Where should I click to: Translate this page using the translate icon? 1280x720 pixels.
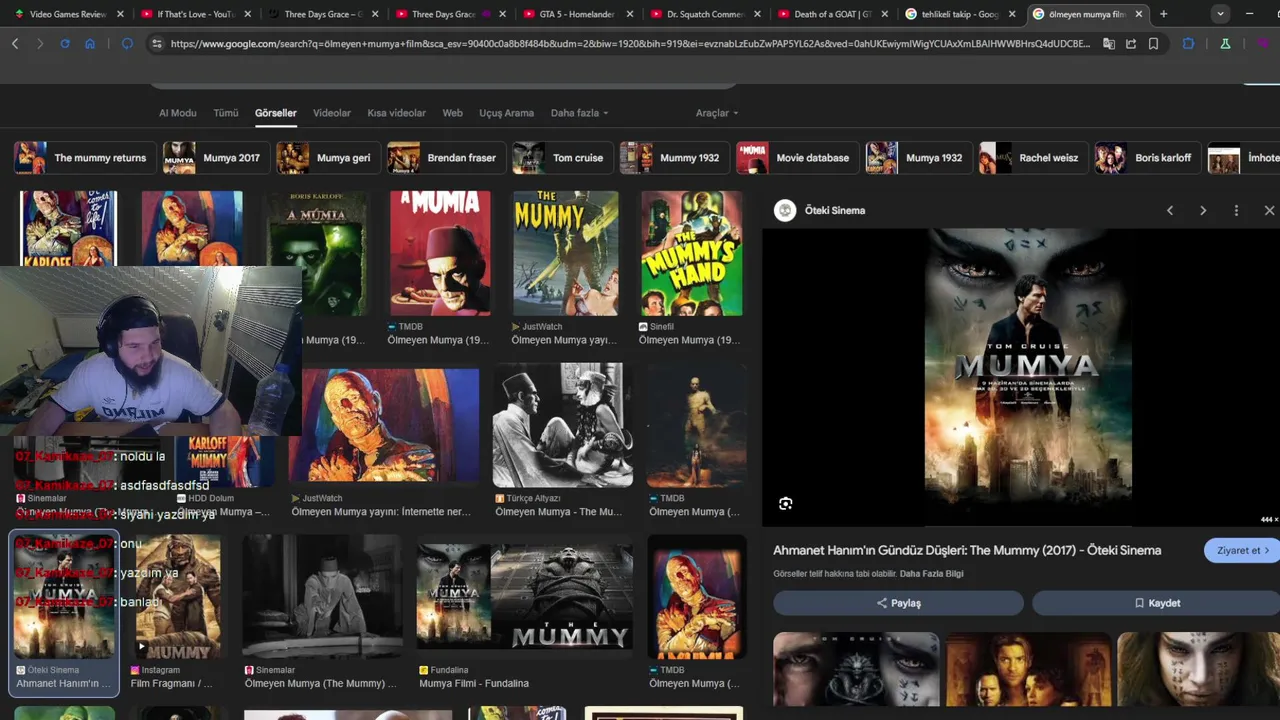pos(1109,44)
